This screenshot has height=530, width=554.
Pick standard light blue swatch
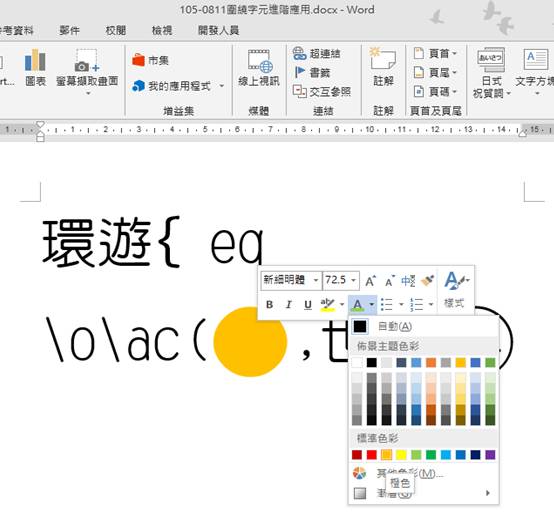tap(446, 455)
